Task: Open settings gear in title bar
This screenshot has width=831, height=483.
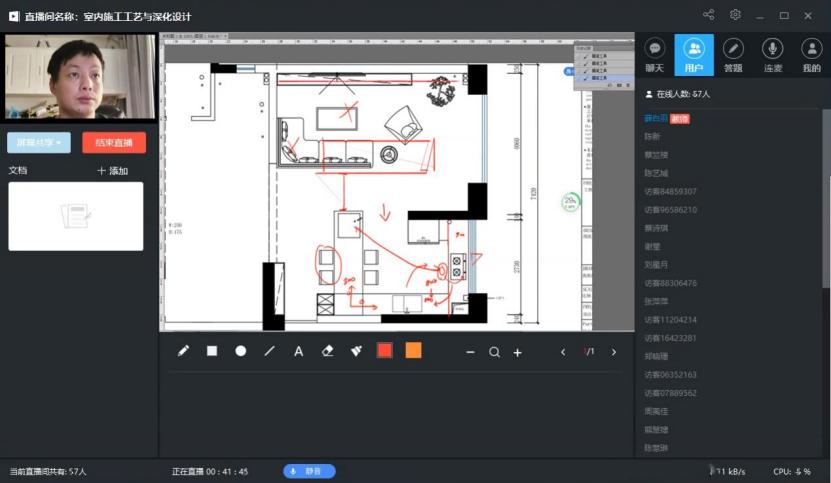Action: coord(735,15)
